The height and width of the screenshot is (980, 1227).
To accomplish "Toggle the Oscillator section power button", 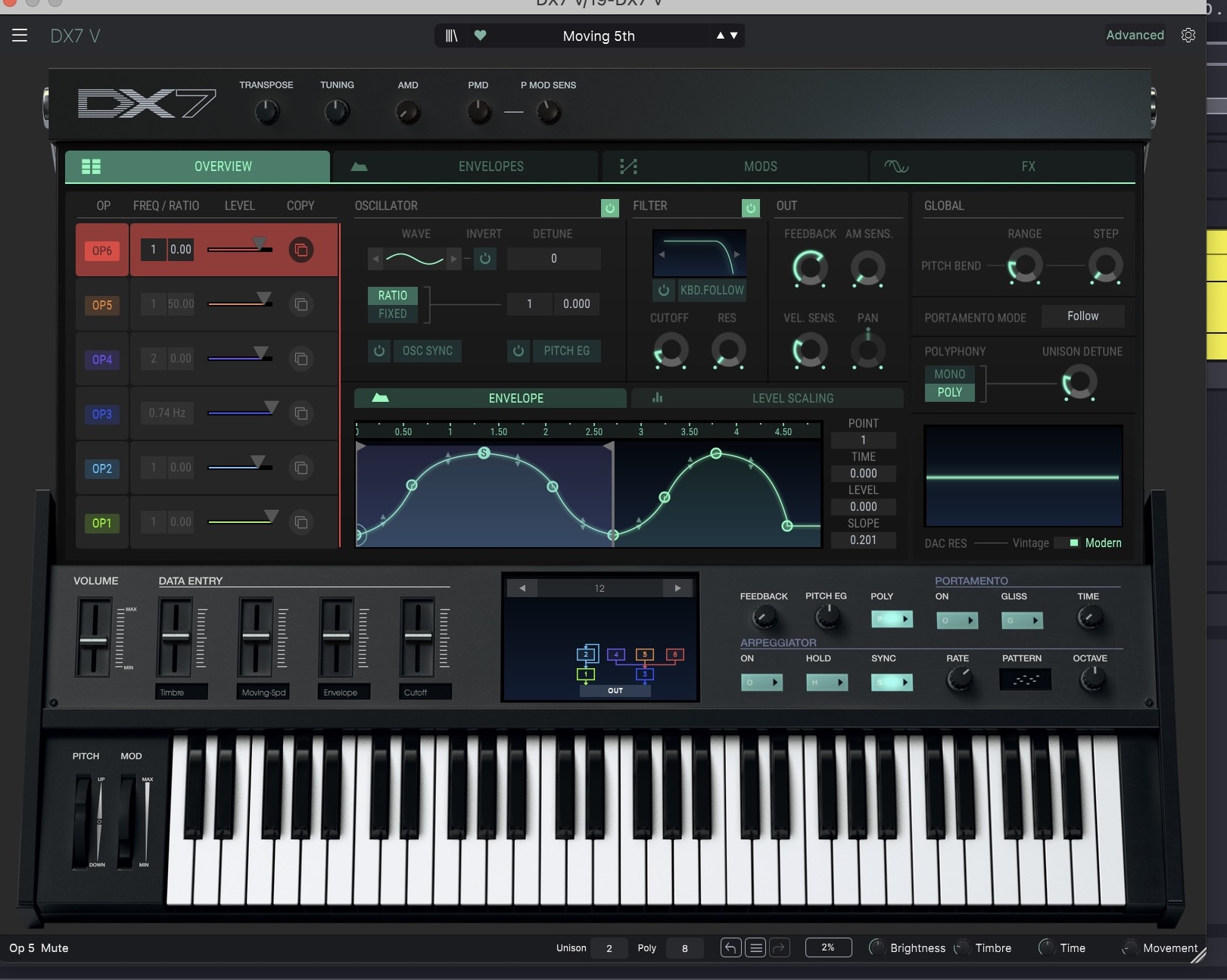I will (x=609, y=207).
